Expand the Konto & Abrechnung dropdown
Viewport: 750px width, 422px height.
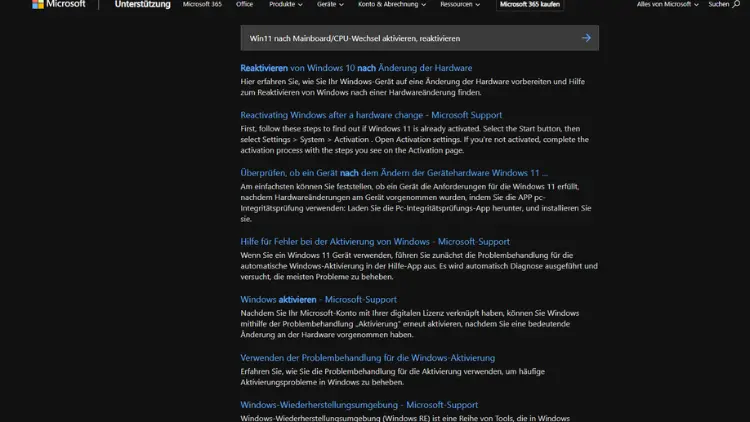(x=392, y=4)
